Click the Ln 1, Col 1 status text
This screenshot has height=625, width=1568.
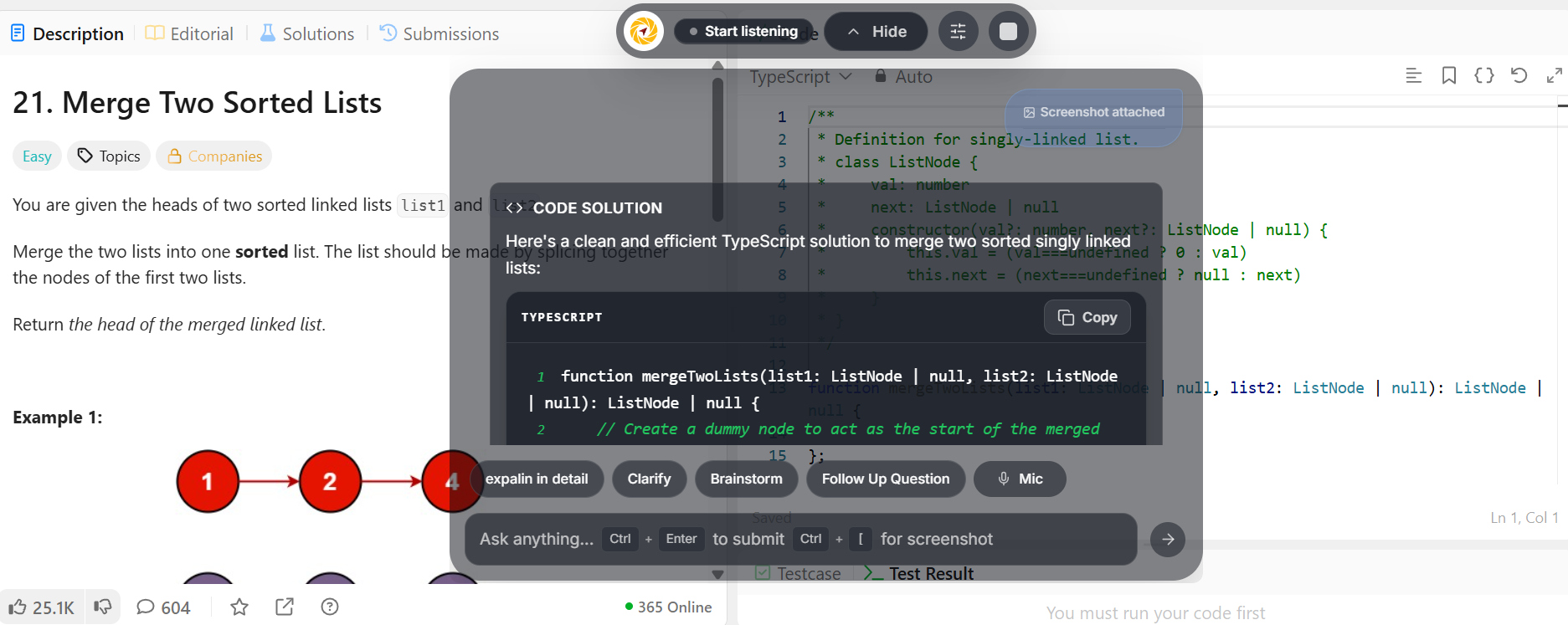point(1524,518)
